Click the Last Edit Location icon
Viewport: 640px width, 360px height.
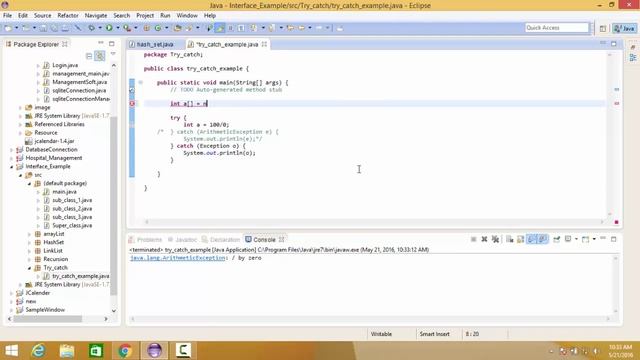[x=291, y=28]
